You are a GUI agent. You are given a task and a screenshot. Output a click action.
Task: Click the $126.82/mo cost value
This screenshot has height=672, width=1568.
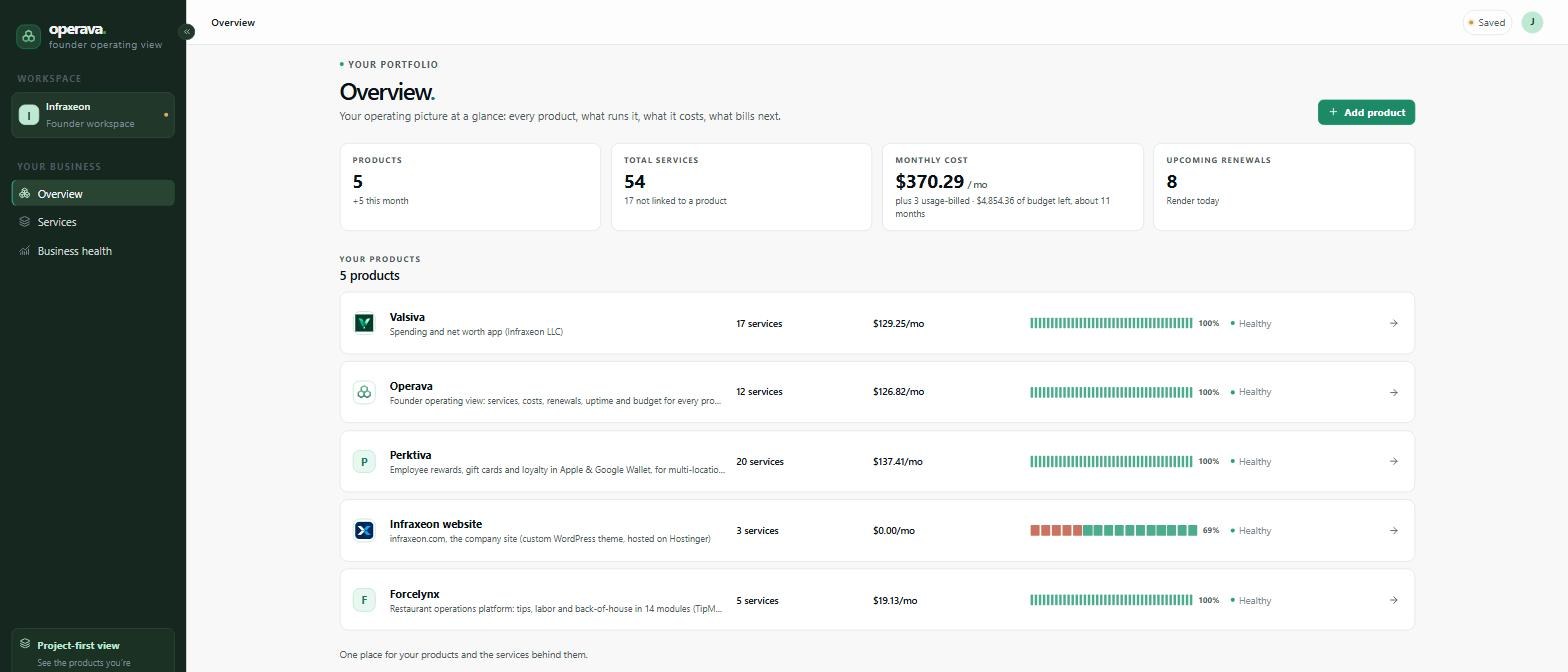(898, 392)
